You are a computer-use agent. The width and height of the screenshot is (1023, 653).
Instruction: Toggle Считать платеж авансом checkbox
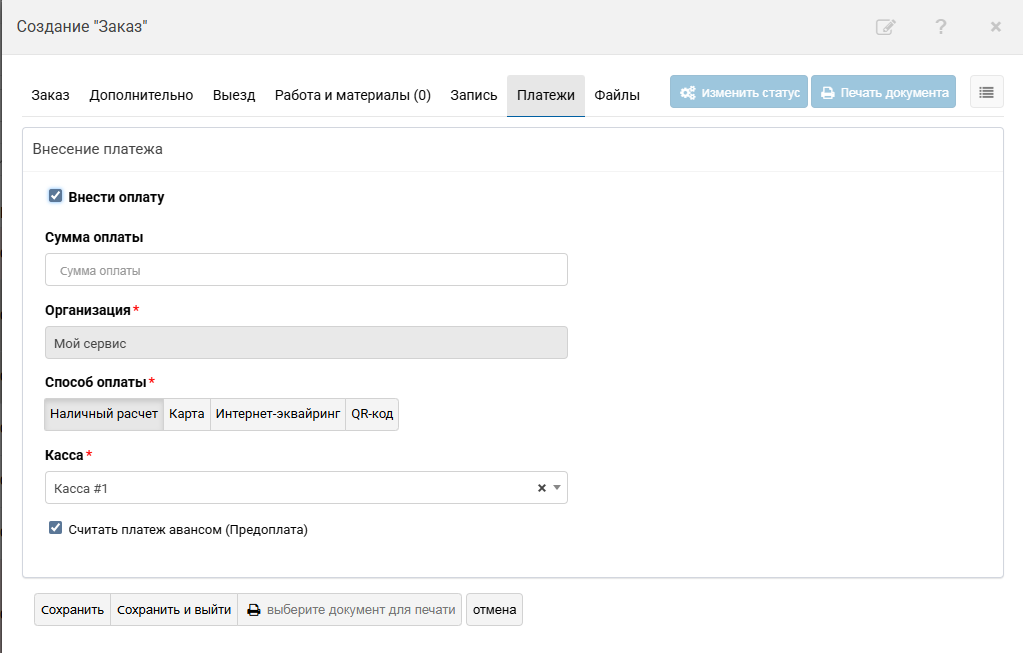(56, 528)
